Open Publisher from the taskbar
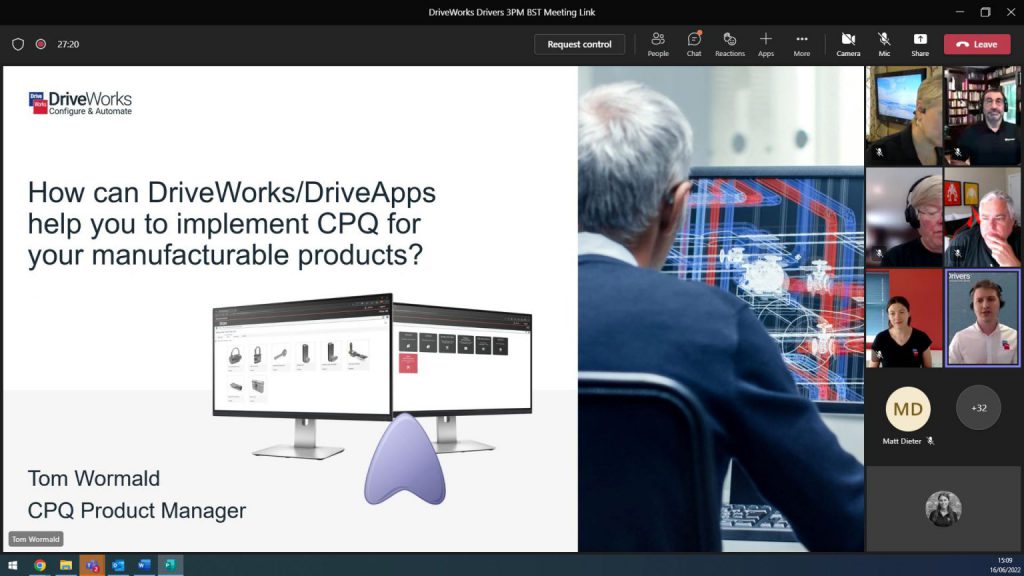The width and height of the screenshot is (1024, 576). tap(170, 565)
